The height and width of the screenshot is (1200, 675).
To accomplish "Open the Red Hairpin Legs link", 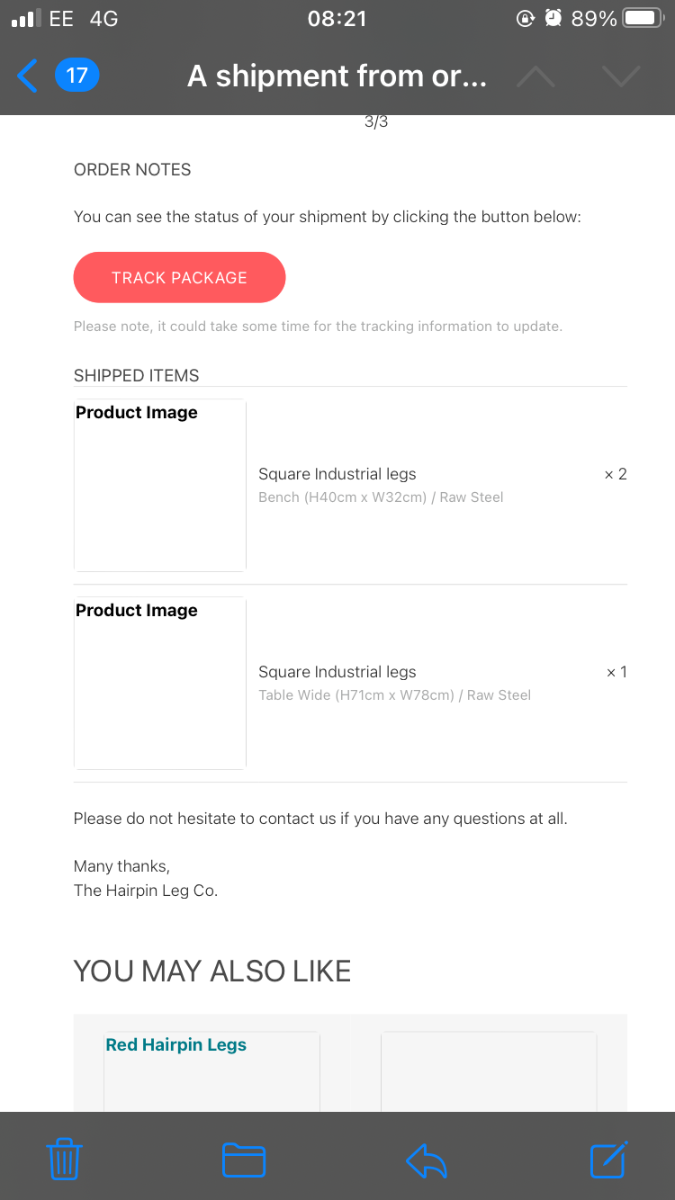I will (x=176, y=1045).
